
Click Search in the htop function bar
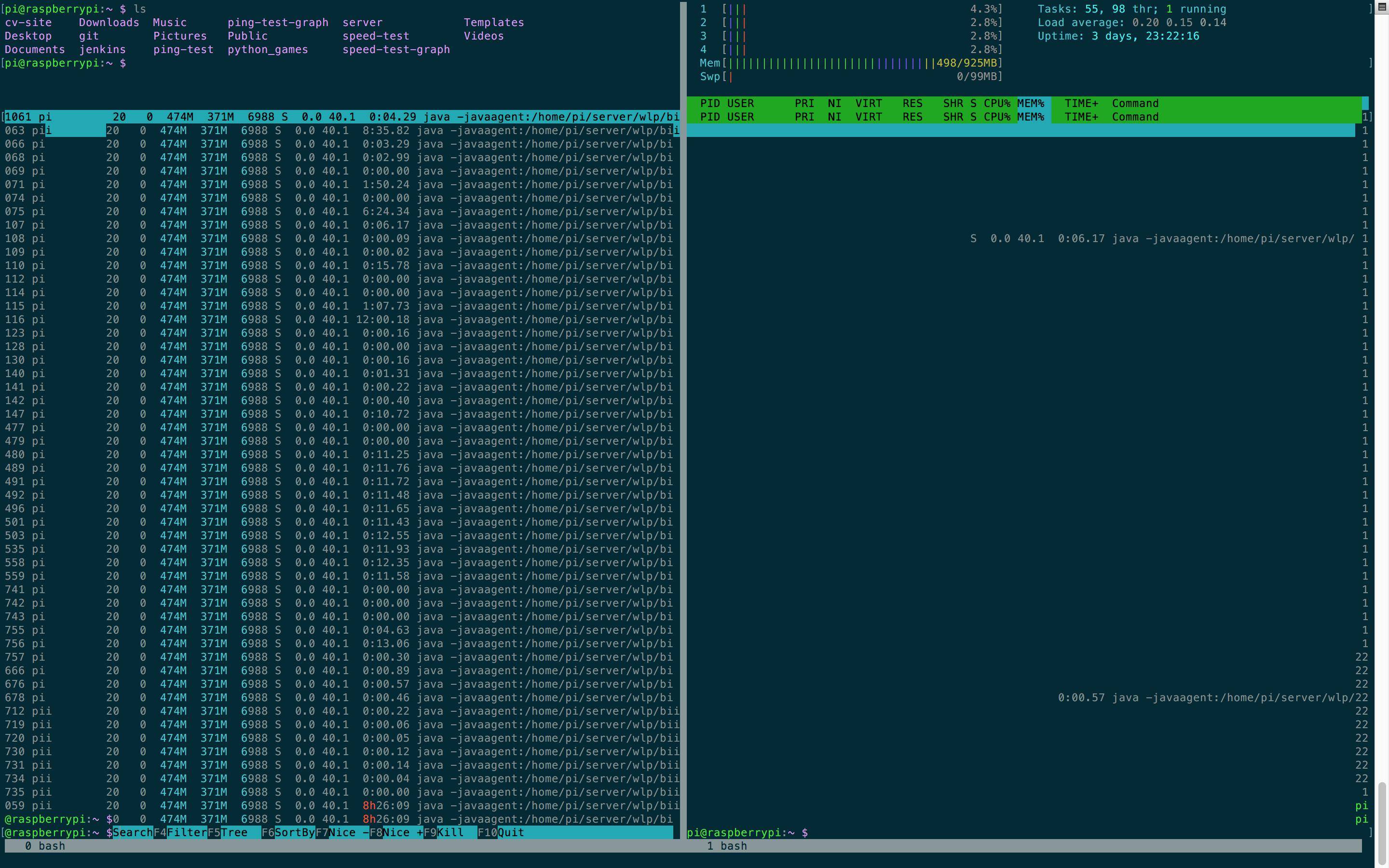133,832
